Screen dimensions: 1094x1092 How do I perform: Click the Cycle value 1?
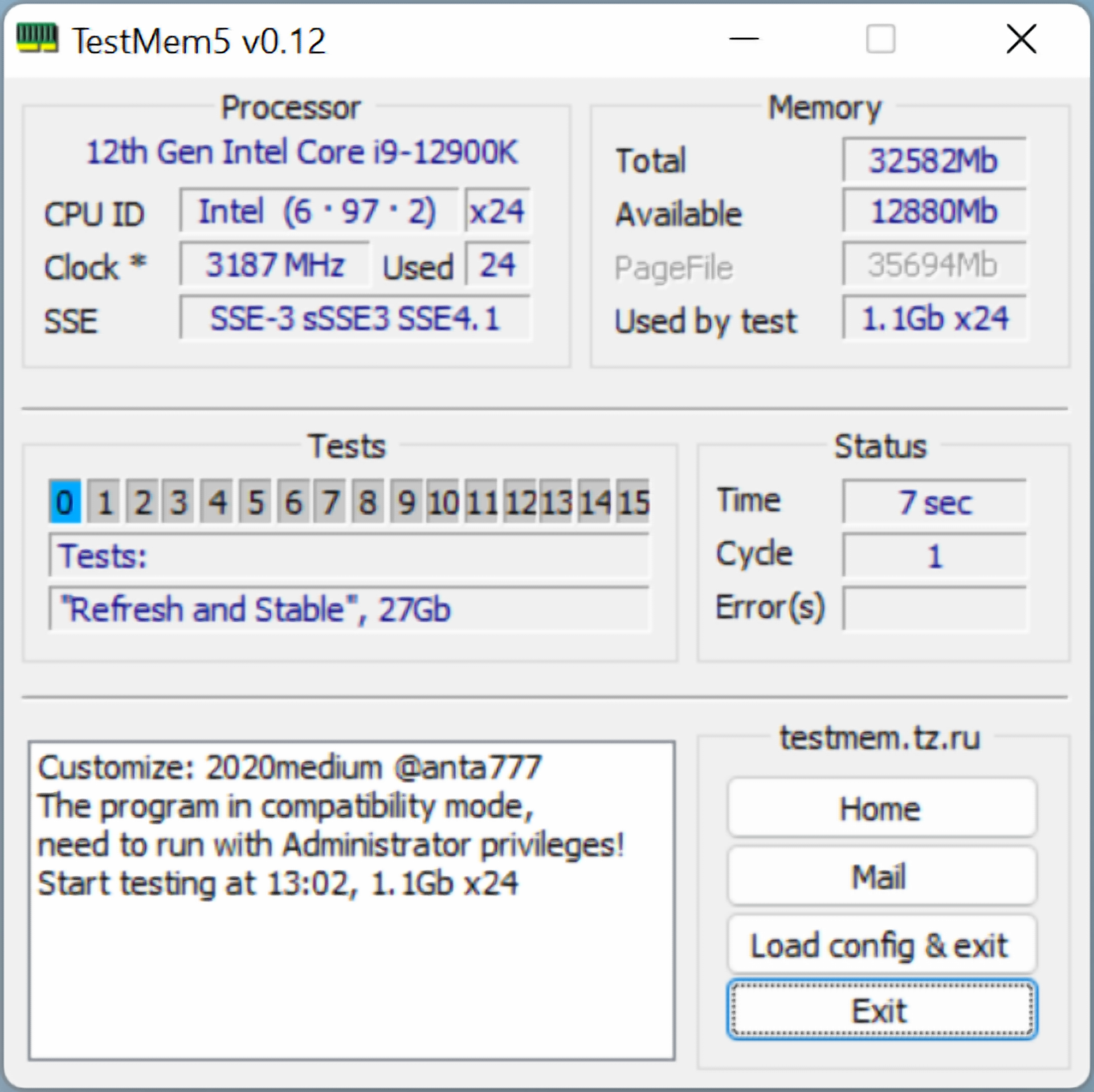[934, 556]
